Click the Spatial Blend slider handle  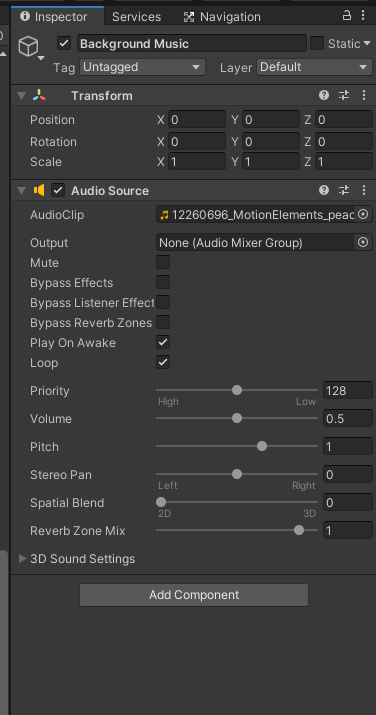(161, 502)
